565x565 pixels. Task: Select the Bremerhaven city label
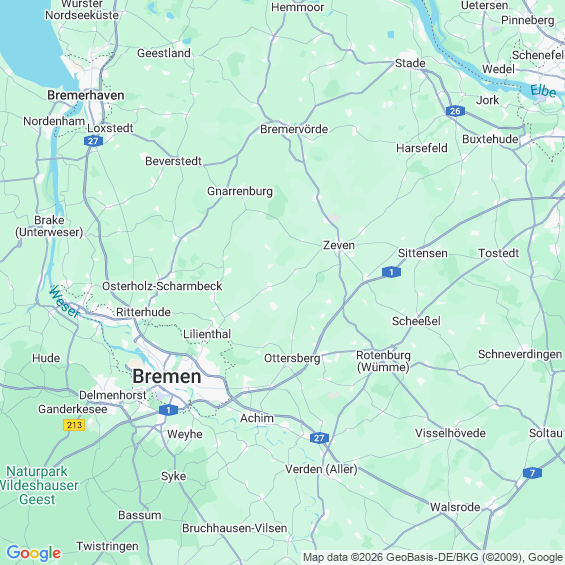(86, 95)
